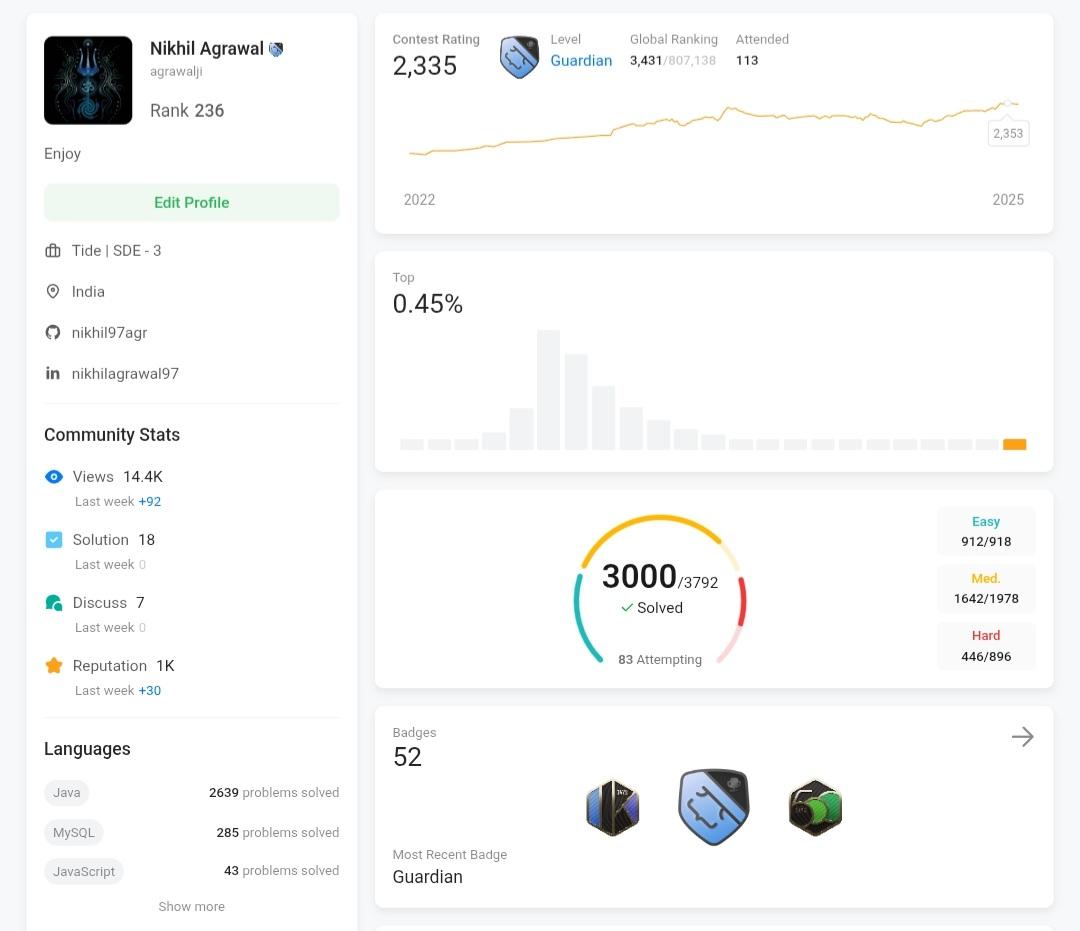Click the Views eye icon
Screen dimensions: 1080x931
(53, 477)
